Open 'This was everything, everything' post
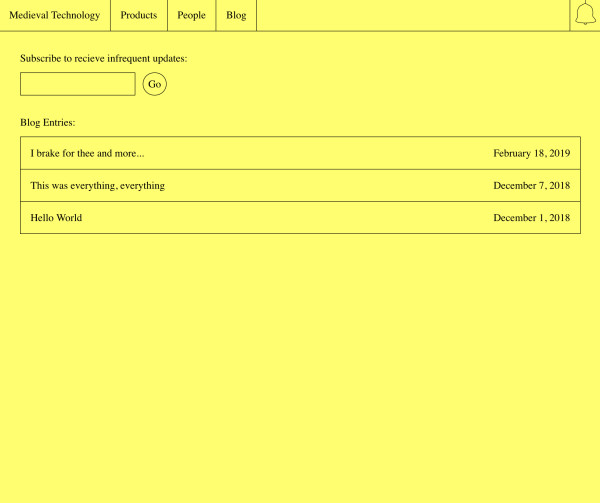This screenshot has height=503, width=600. 97,185
